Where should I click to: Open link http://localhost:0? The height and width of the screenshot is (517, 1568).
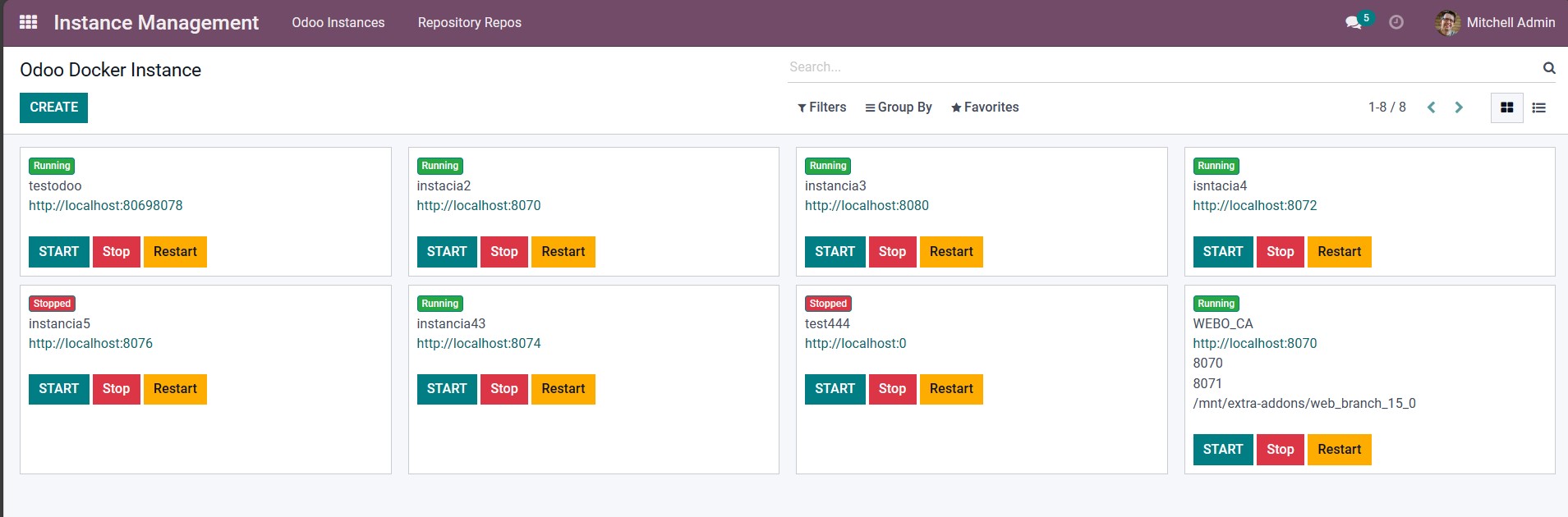856,344
